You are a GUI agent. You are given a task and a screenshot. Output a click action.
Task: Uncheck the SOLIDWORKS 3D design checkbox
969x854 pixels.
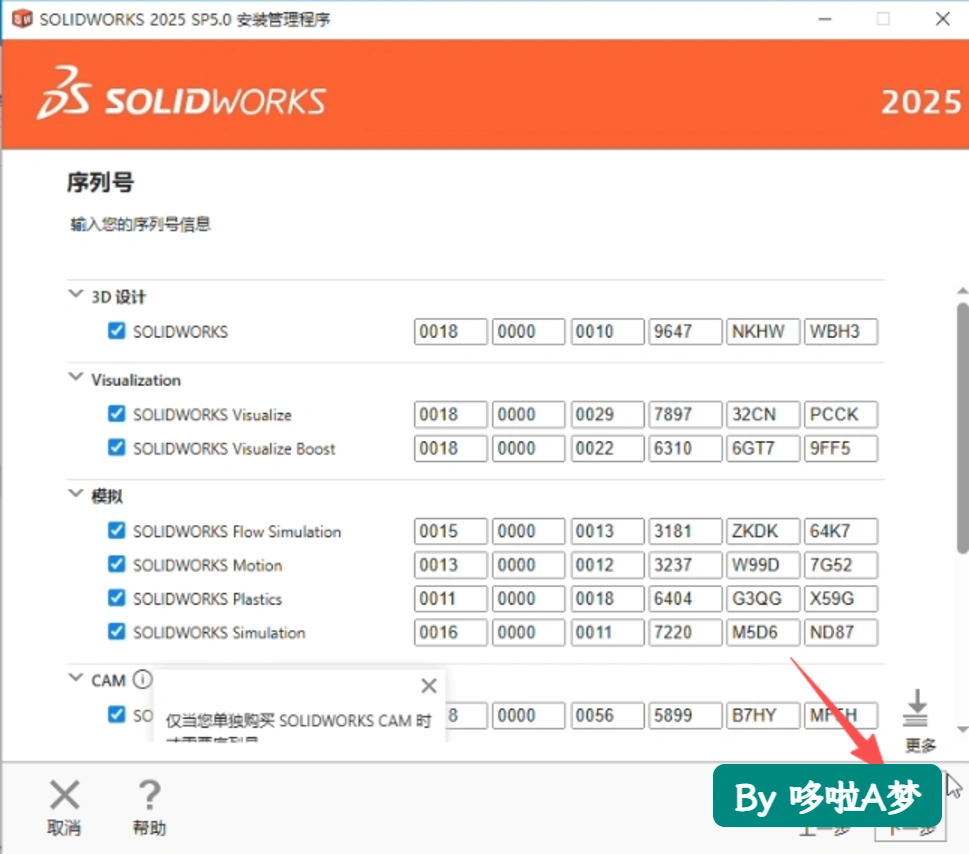pyautogui.click(x=116, y=331)
